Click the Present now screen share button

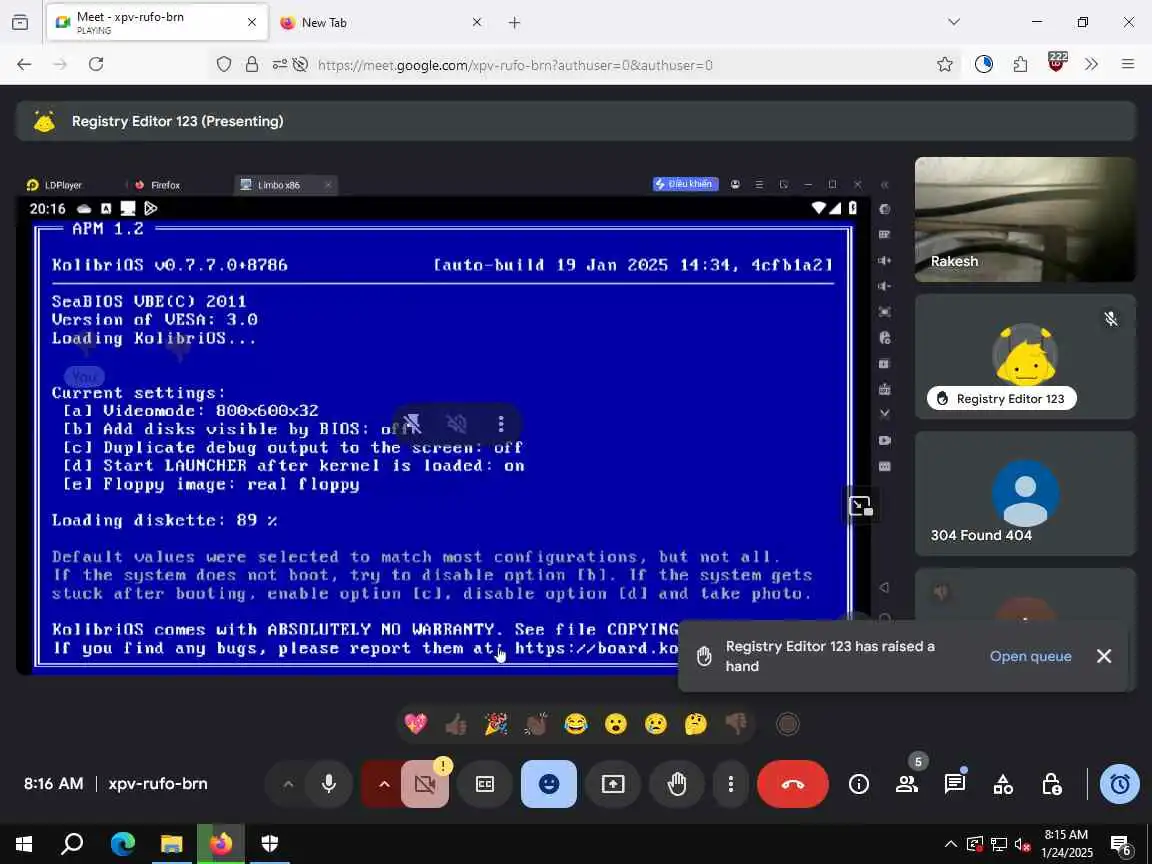click(613, 784)
